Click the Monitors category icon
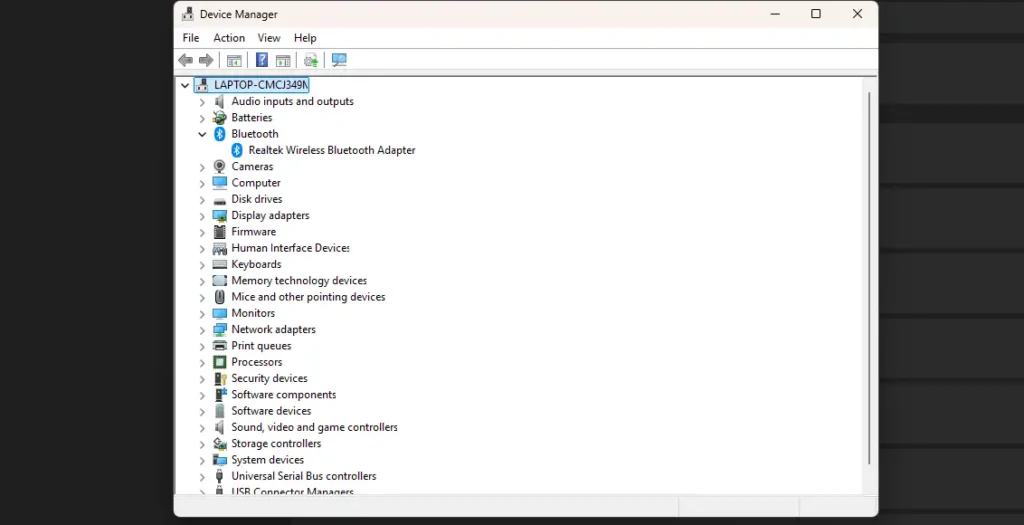The width and height of the screenshot is (1024, 525). point(219,313)
